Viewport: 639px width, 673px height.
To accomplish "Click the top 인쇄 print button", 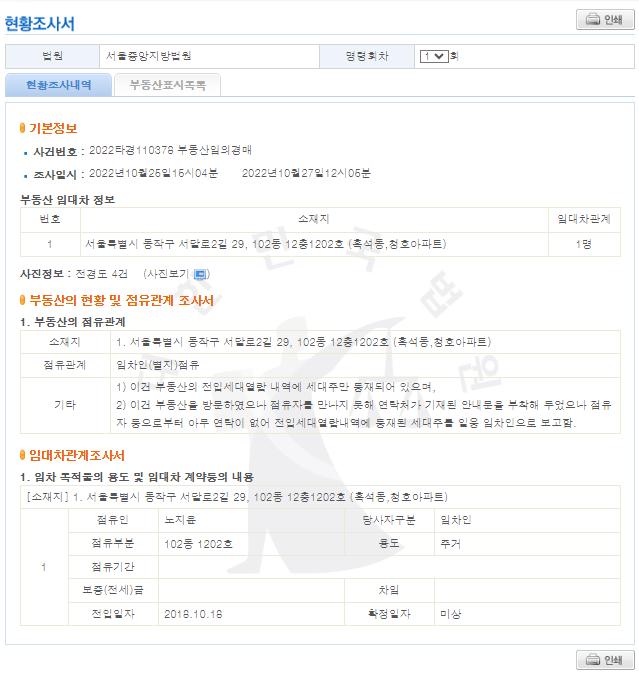I will (605, 20).
